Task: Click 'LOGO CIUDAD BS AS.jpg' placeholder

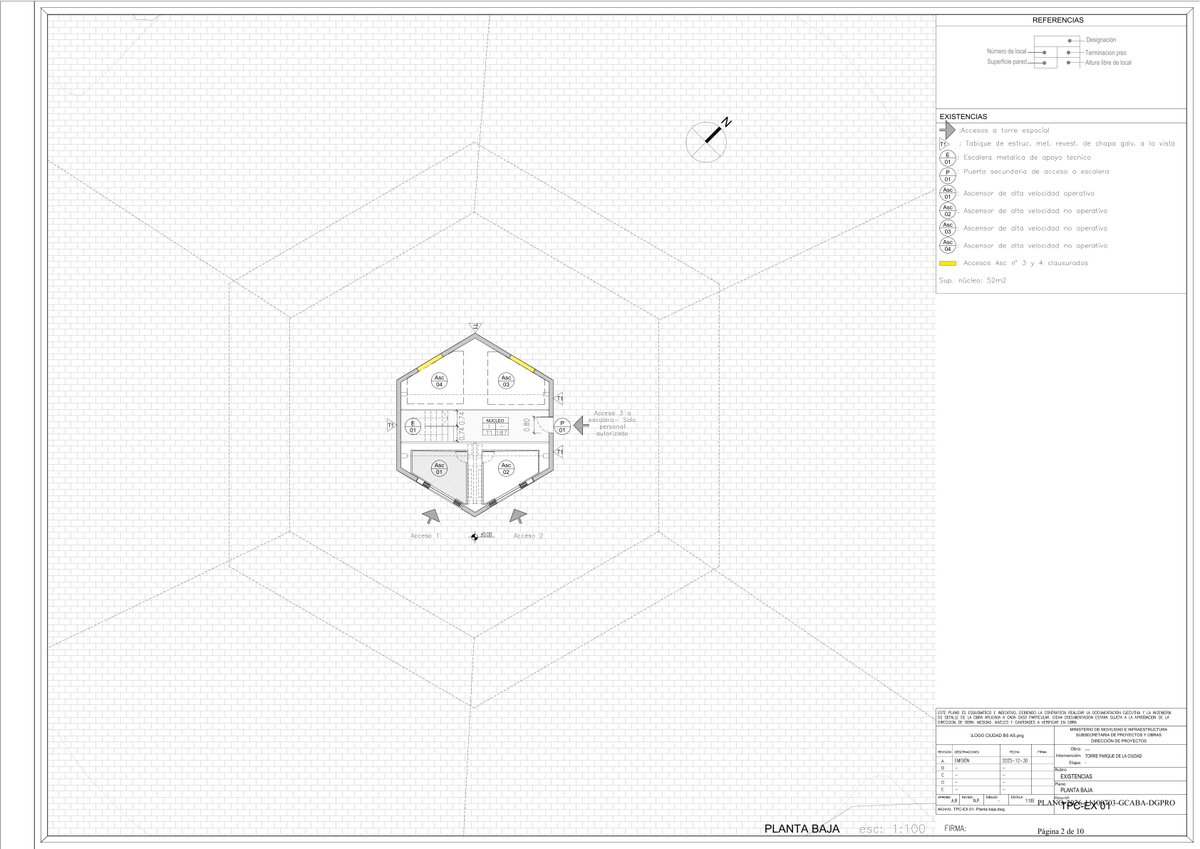Action: [997, 735]
